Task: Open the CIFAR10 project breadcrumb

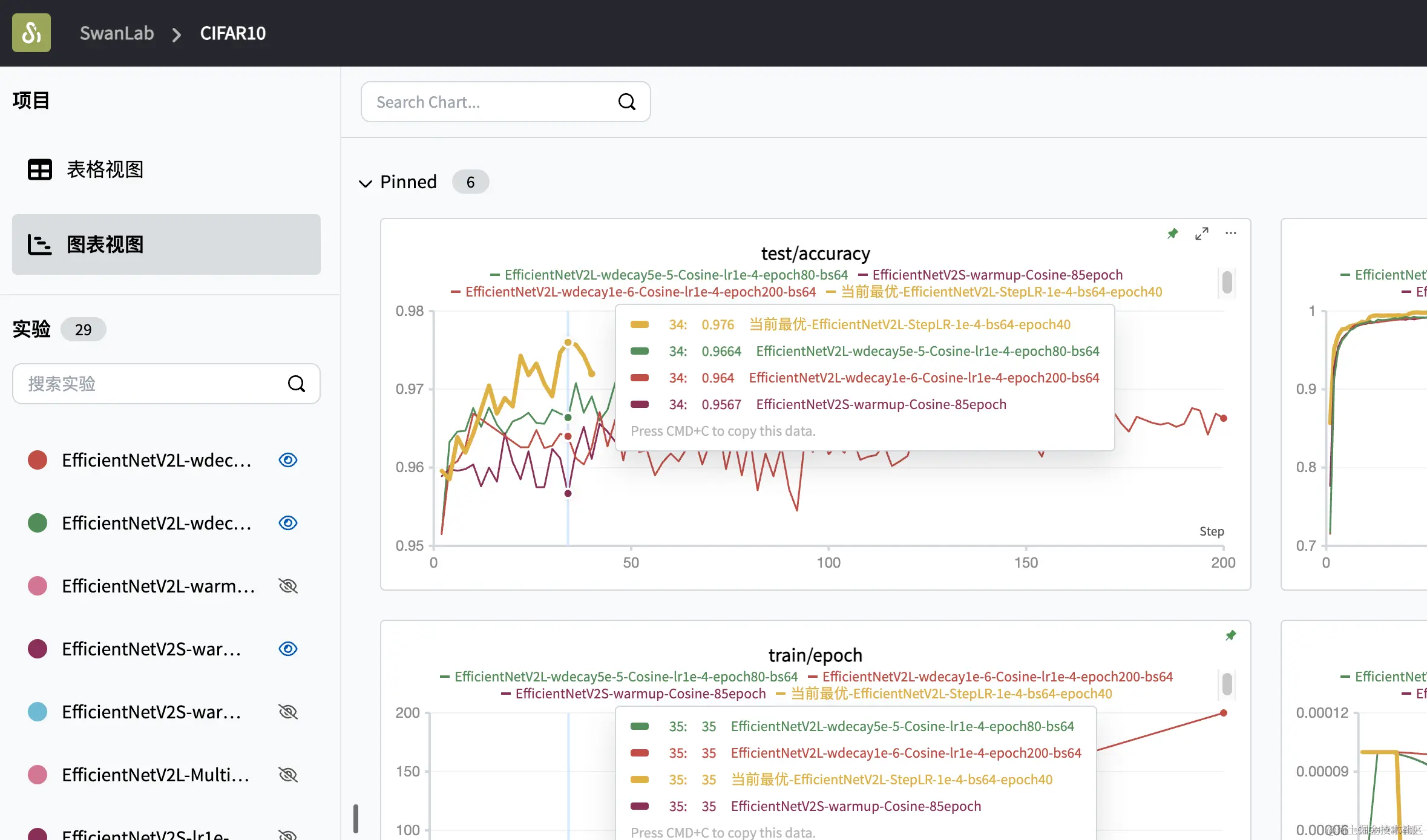Action: 232,33
